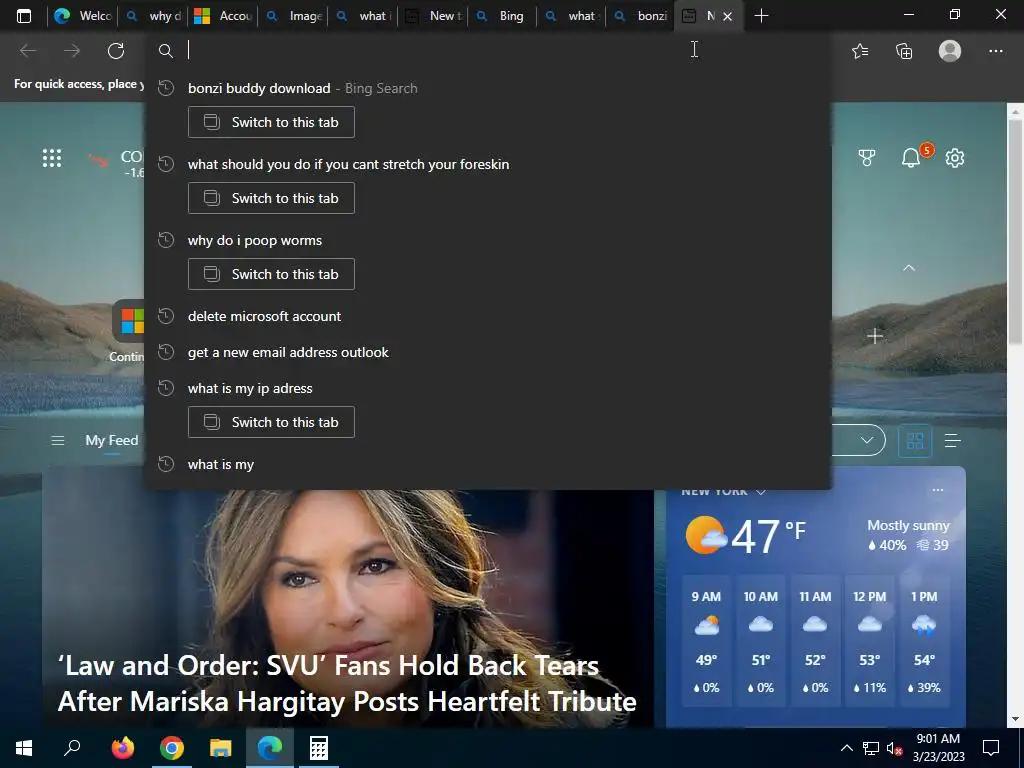Viewport: 1024px width, 768px height.
Task: Select 'delete microsoft account' suggestion
Action: click(x=487, y=316)
